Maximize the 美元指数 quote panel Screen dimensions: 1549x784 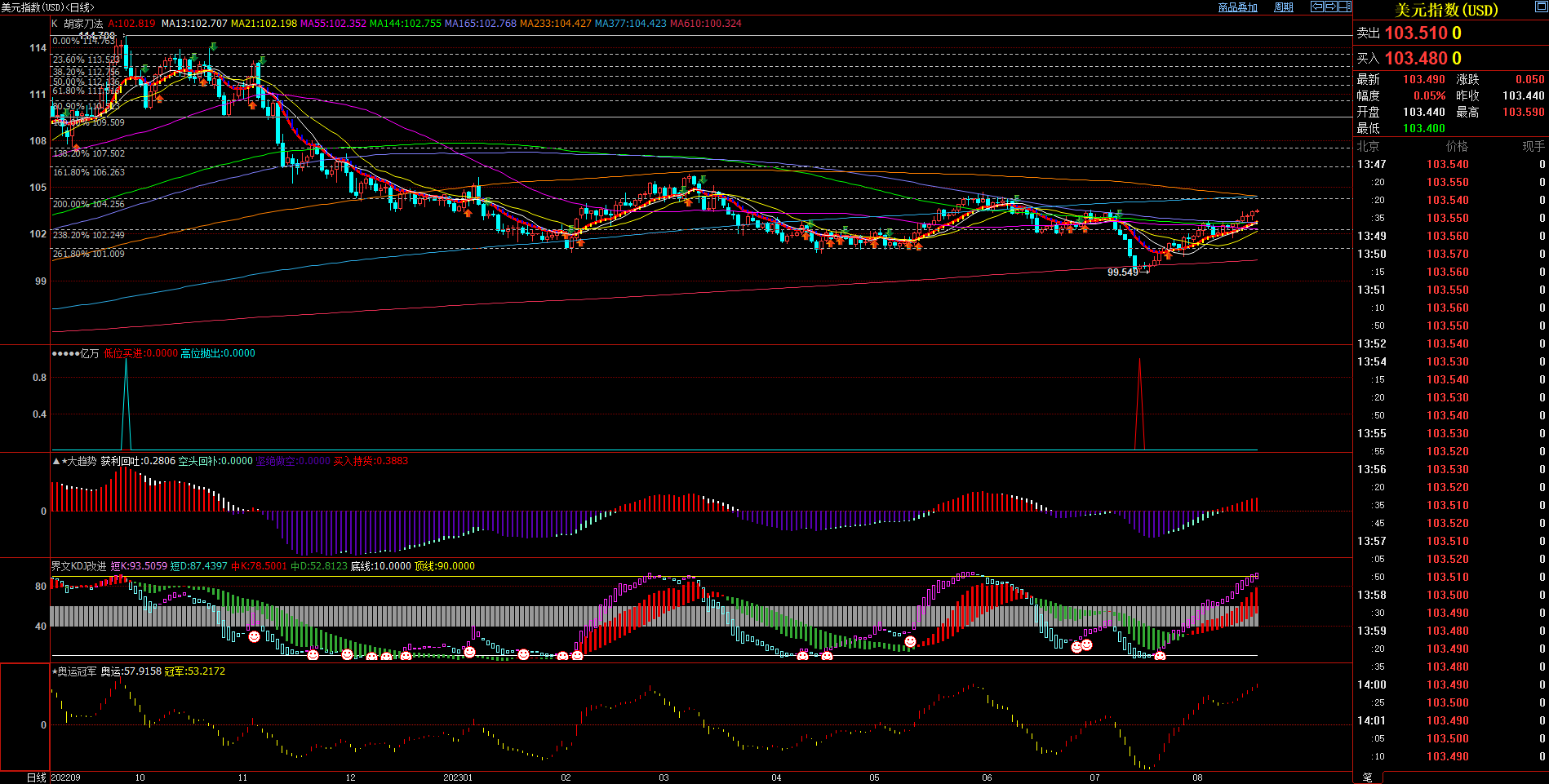click(1540, 7)
